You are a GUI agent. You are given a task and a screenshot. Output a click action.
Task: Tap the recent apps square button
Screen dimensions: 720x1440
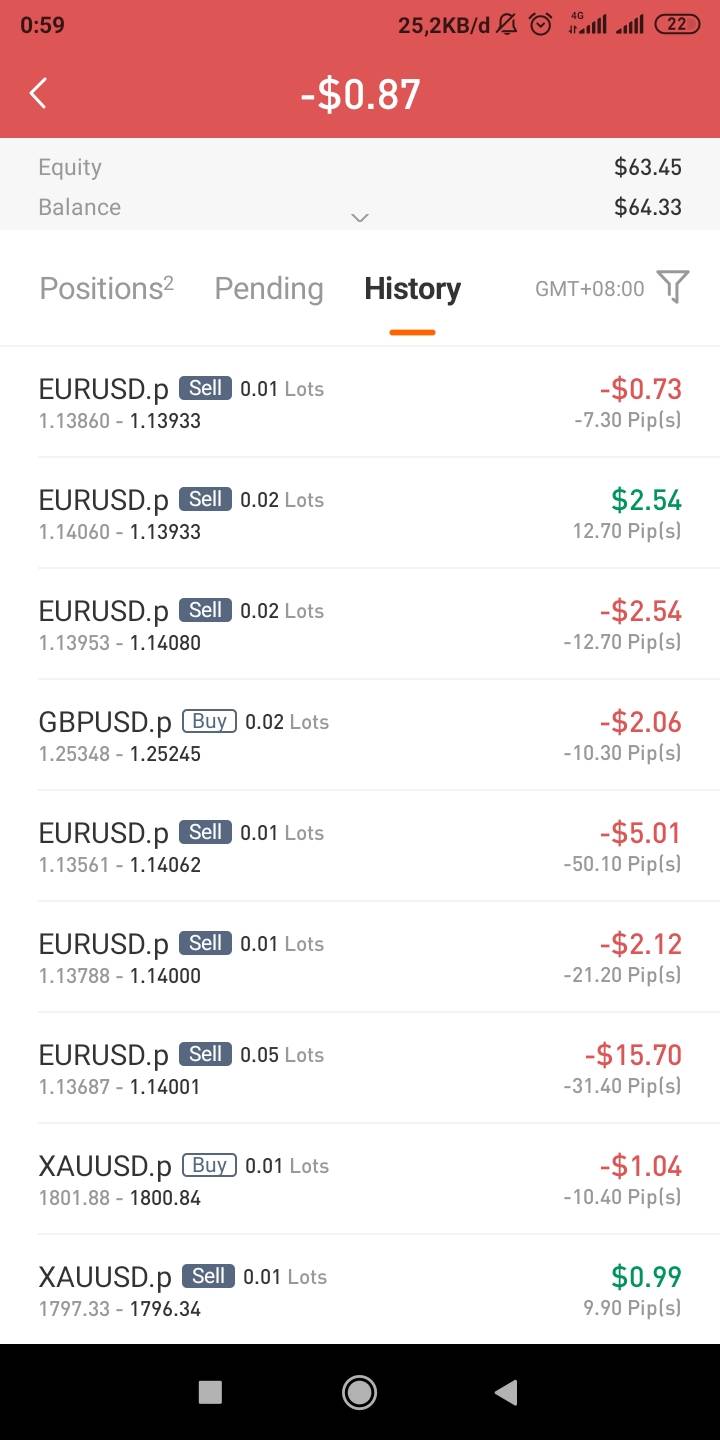[210, 1392]
